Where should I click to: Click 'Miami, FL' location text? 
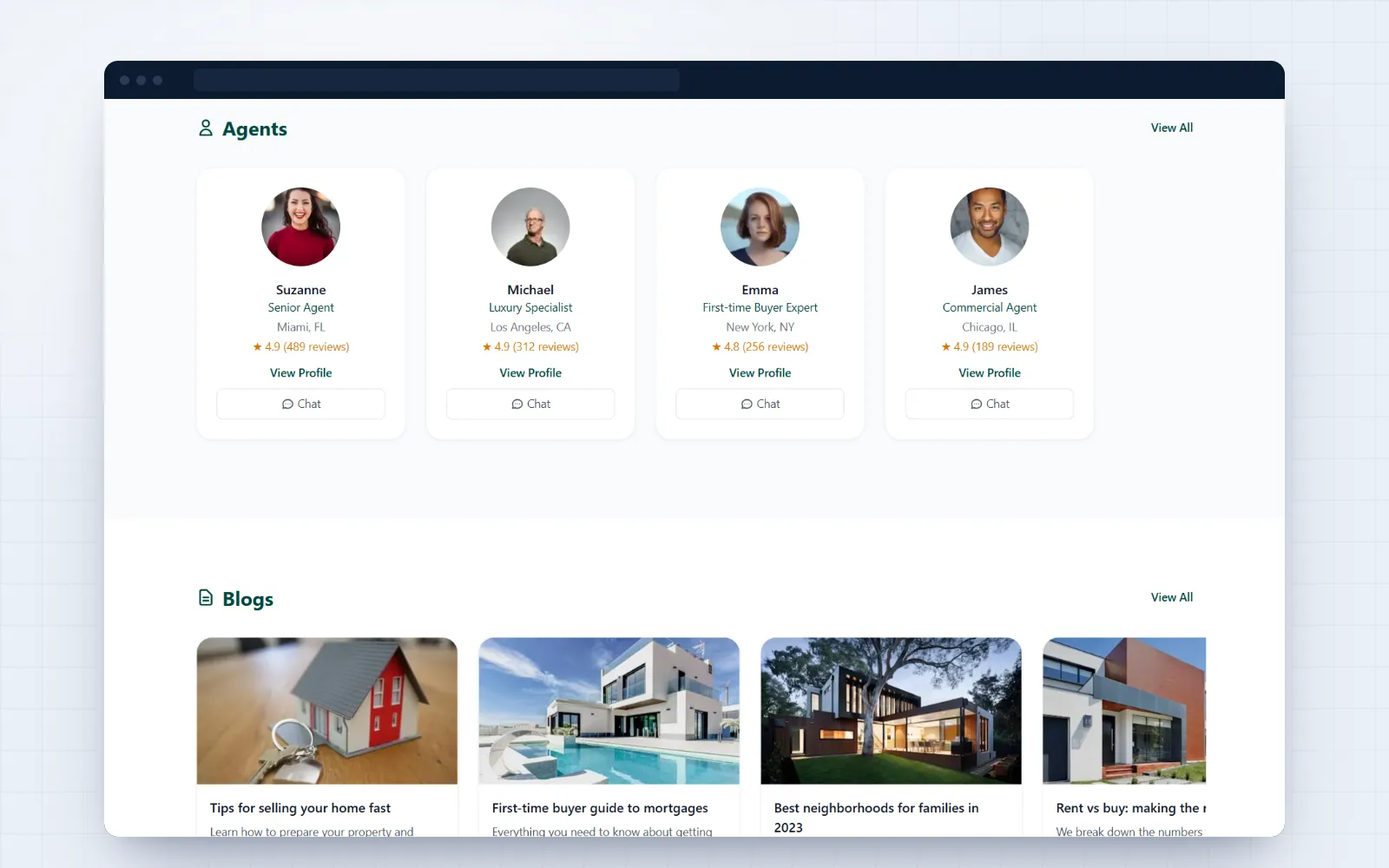[x=300, y=327]
